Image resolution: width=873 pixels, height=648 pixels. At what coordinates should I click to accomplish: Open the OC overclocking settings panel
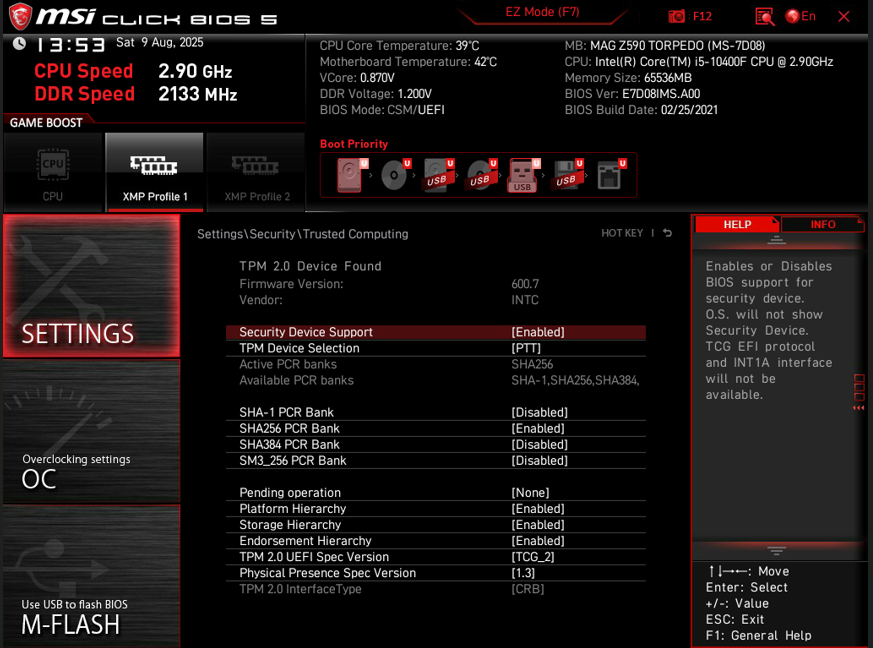click(91, 432)
